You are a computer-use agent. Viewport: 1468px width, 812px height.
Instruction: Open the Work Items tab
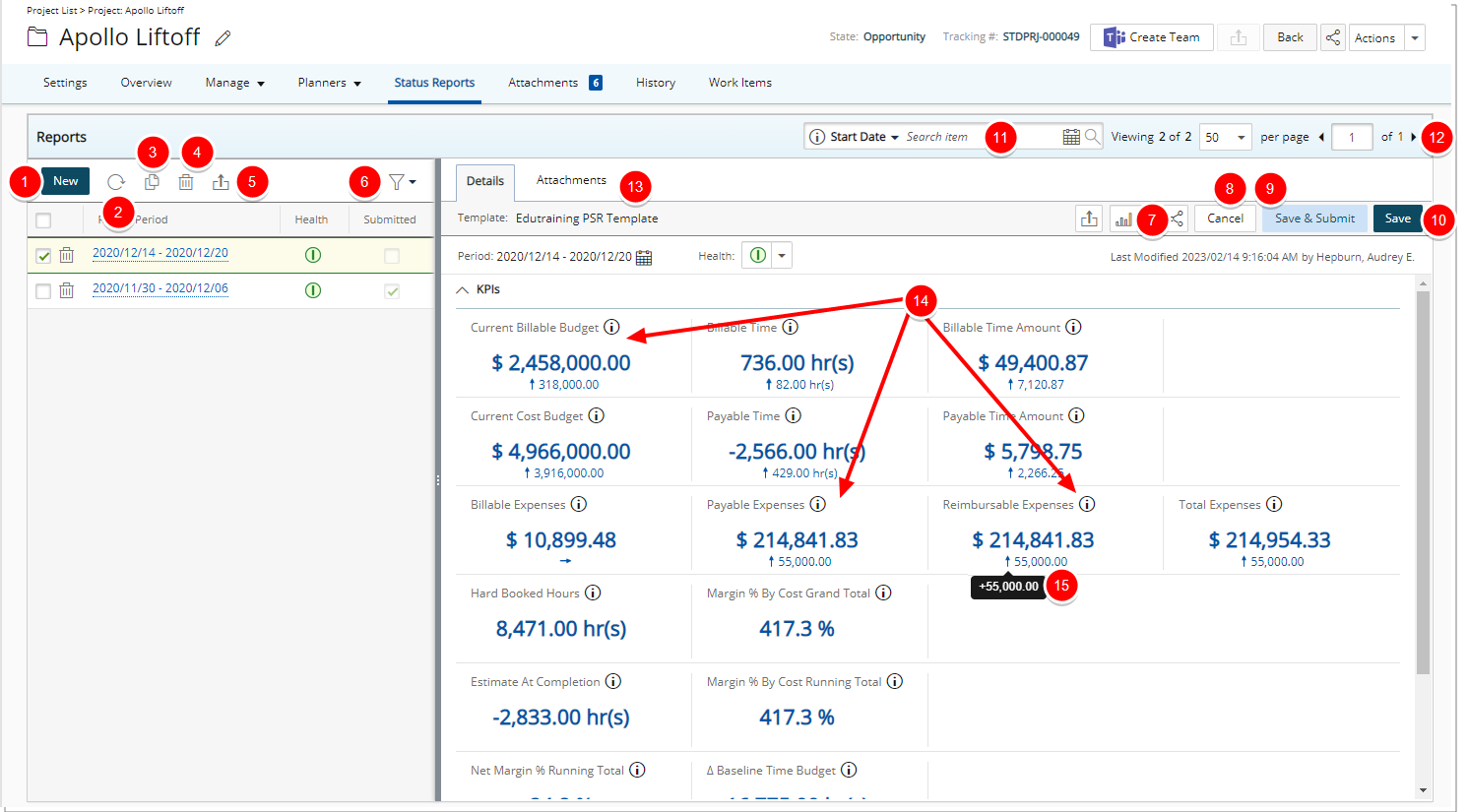[740, 83]
